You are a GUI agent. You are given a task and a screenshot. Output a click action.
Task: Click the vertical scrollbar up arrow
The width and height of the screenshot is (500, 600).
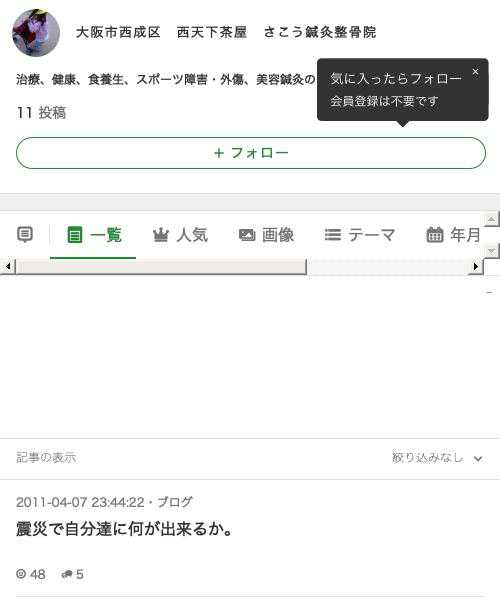[492, 219]
